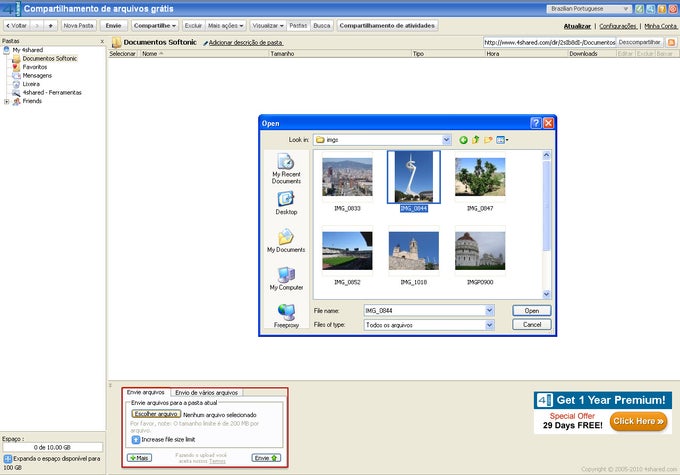Open the Views menu icon in dialog
The height and width of the screenshot is (475, 680).
[502, 140]
